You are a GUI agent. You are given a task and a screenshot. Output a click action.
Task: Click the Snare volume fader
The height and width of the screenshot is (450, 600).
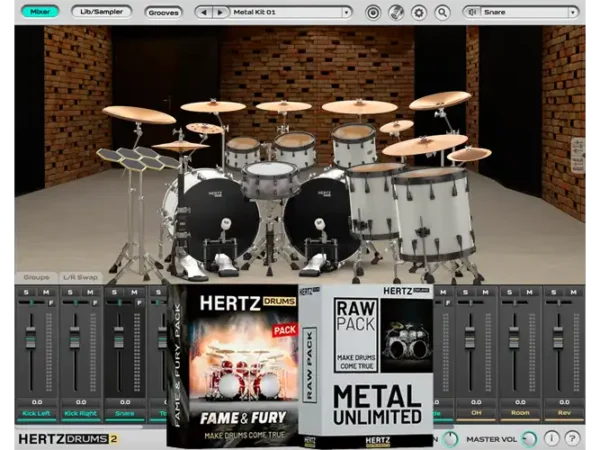[x=119, y=337]
